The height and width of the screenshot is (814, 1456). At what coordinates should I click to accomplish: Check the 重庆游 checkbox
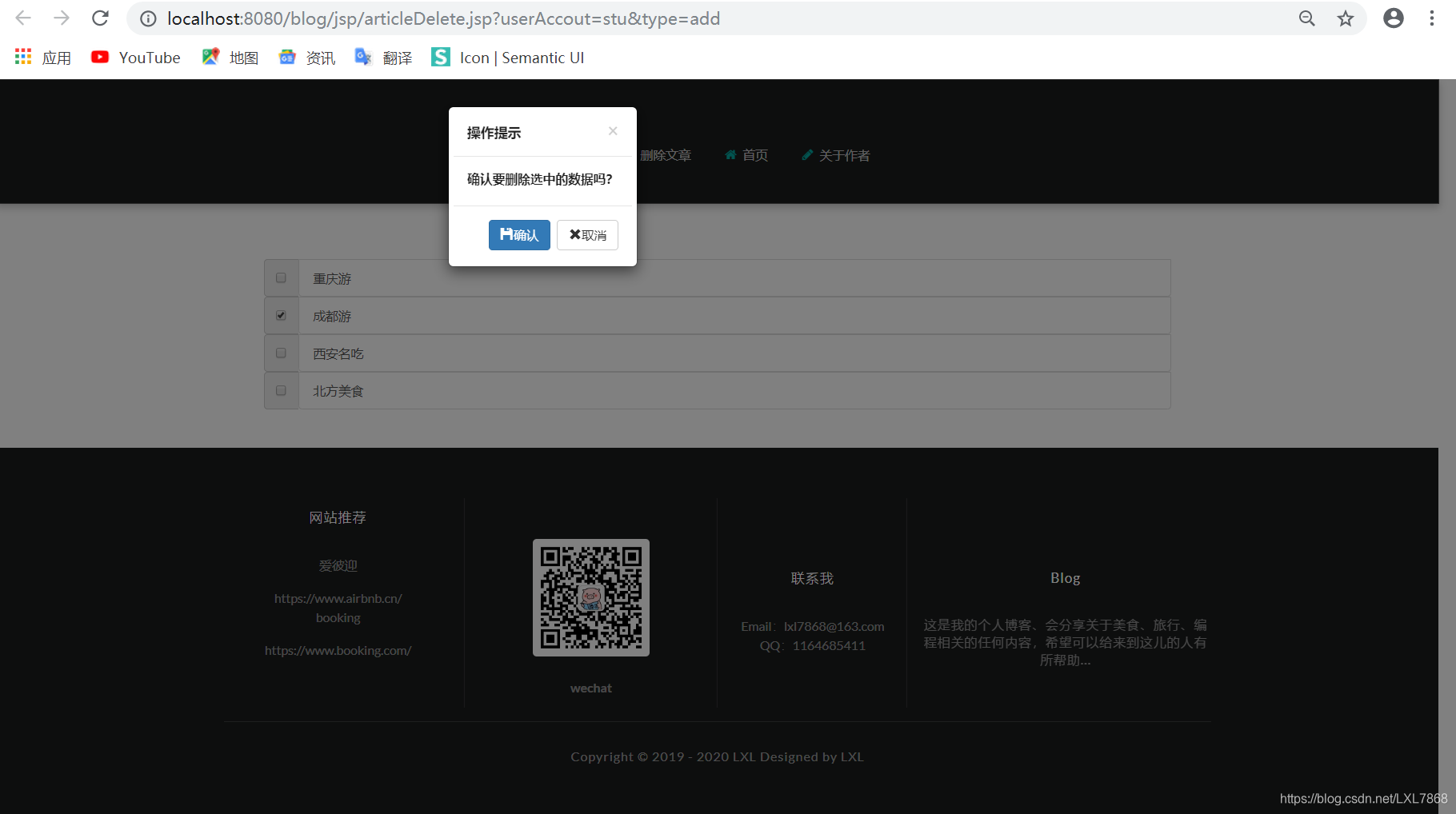pos(281,278)
